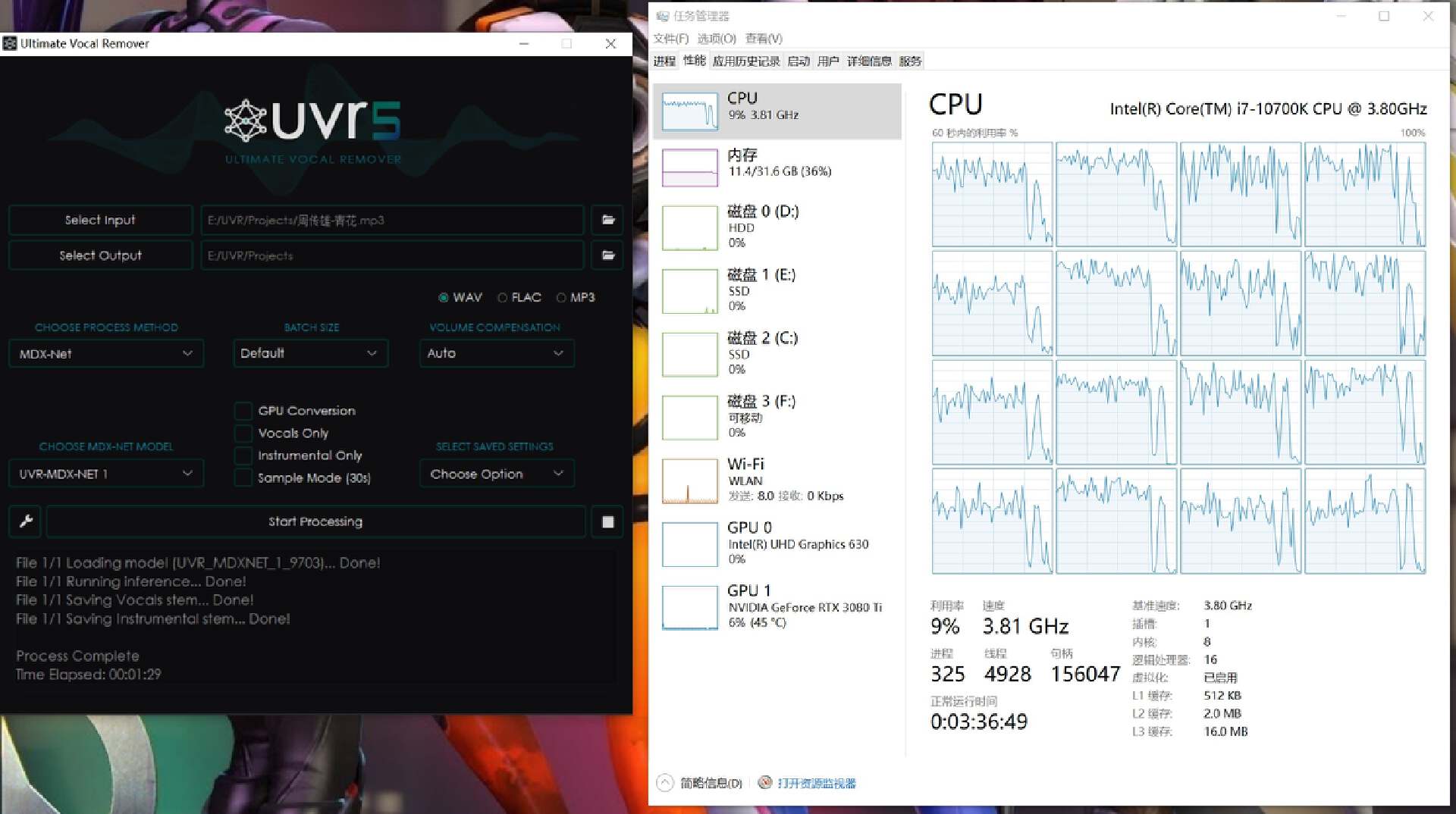Enable the Vocals Only checkbox
Image resolution: width=1456 pixels, height=814 pixels.
coord(243,434)
